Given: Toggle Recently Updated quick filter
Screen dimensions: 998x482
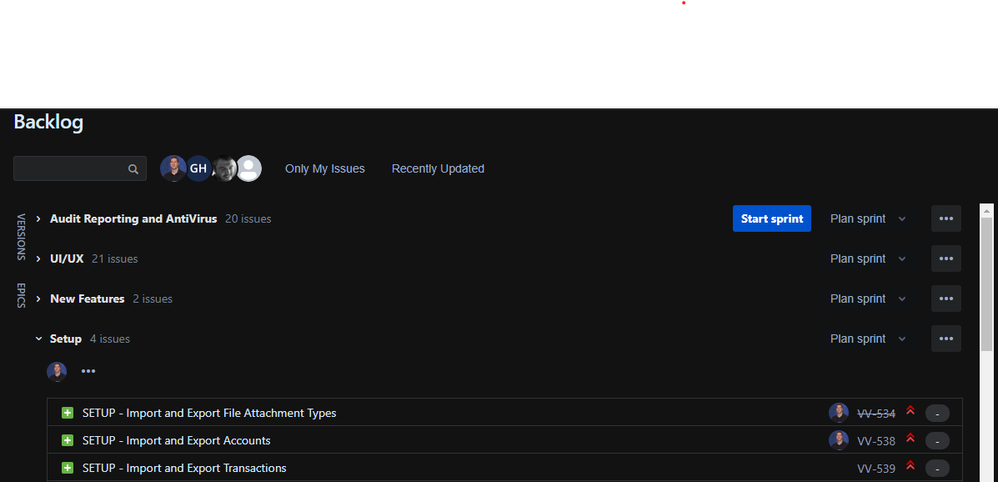Looking at the screenshot, I should (x=438, y=169).
